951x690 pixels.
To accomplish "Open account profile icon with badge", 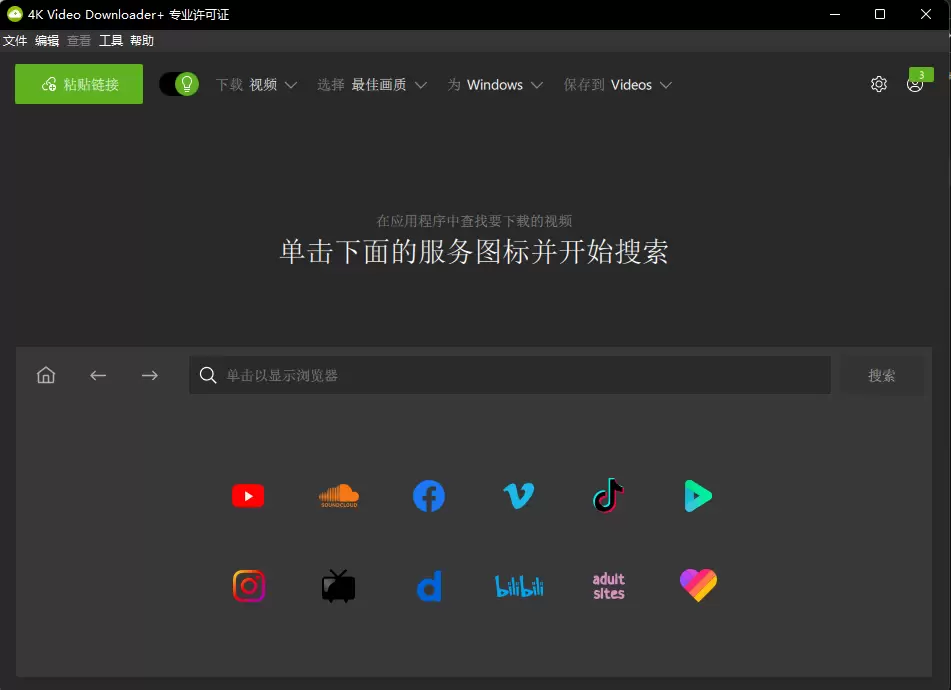I will tap(915, 84).
